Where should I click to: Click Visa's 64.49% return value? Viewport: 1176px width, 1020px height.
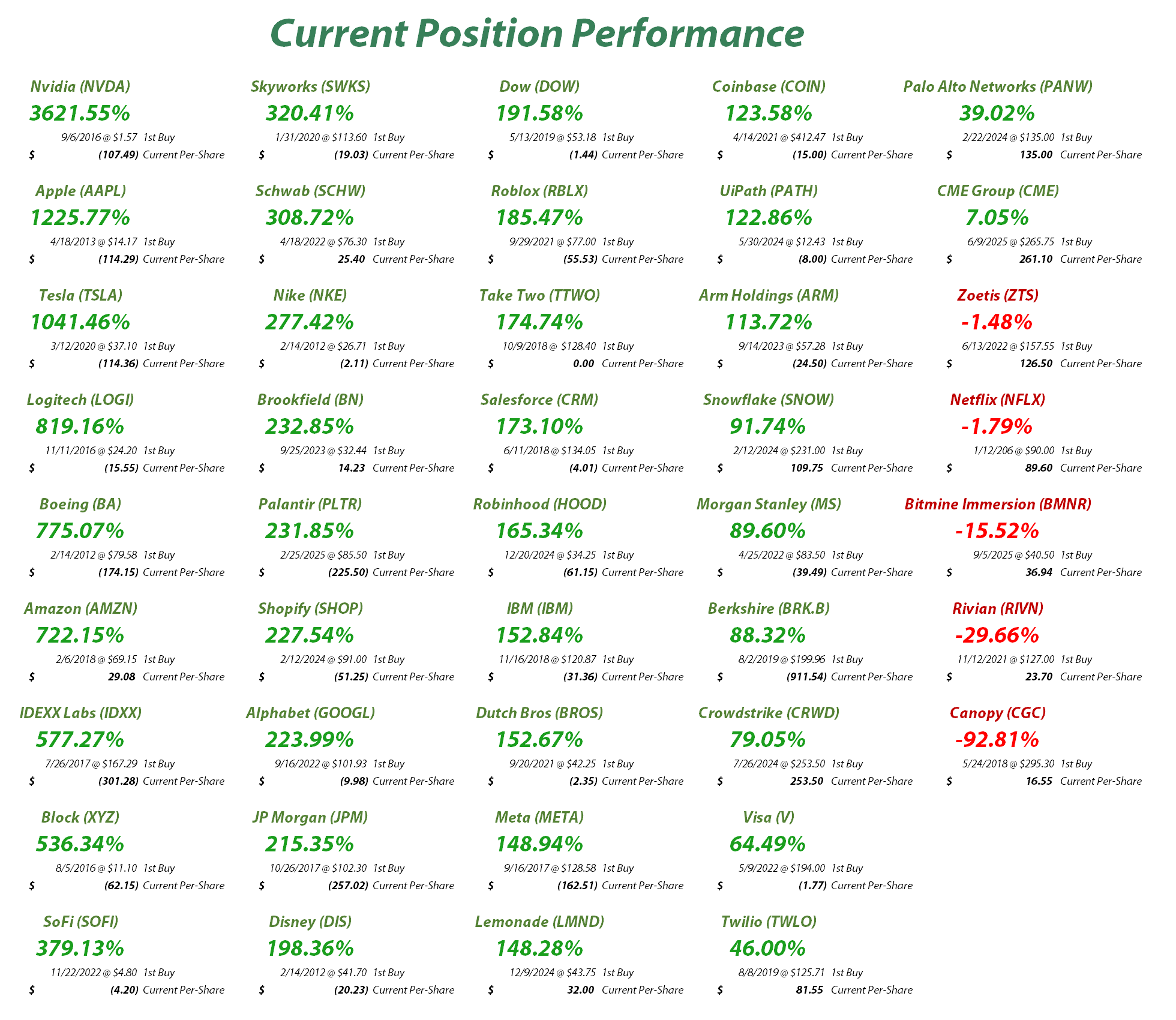767,844
